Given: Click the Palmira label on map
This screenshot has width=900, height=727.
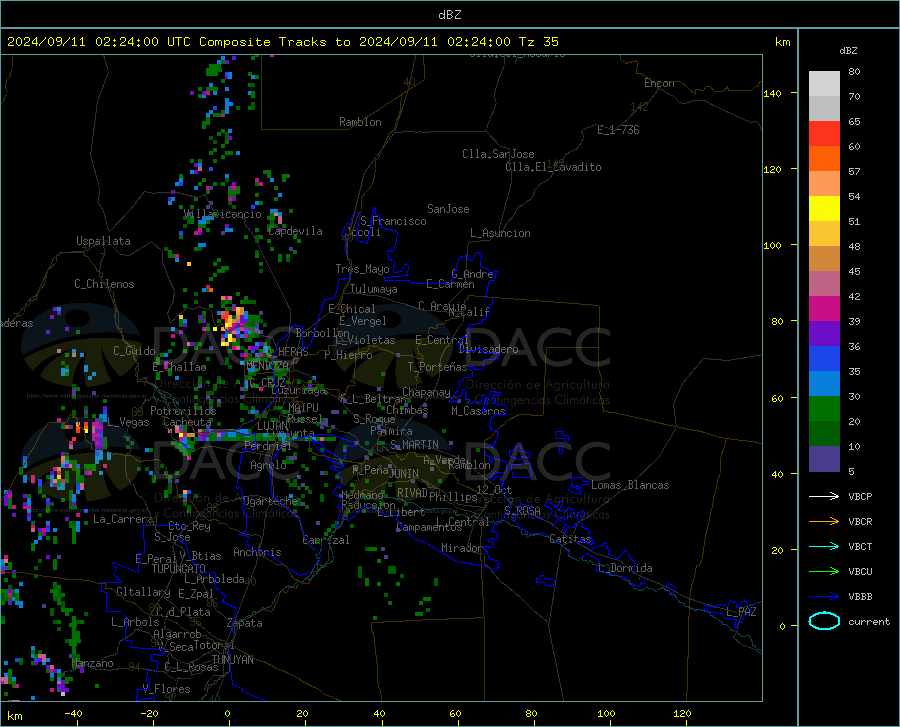Looking at the screenshot, I should (x=391, y=430).
